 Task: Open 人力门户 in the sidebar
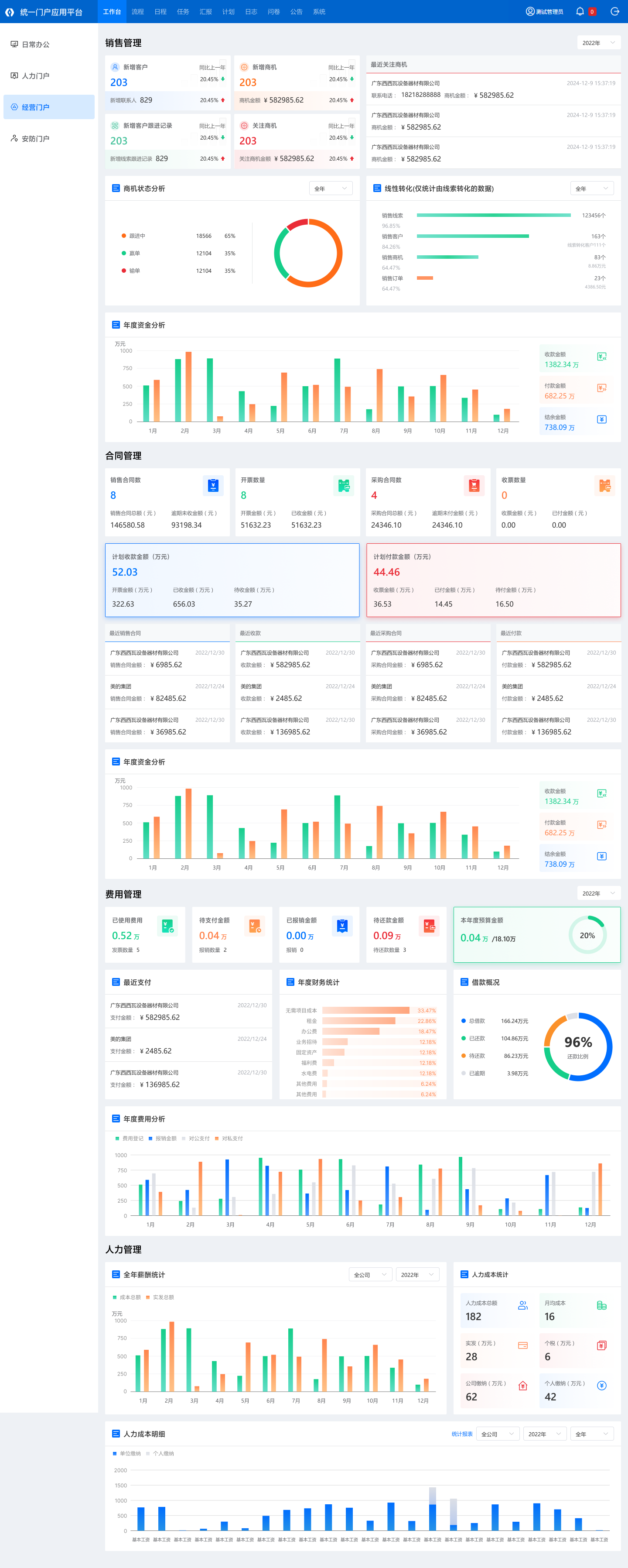pyautogui.click(x=35, y=76)
